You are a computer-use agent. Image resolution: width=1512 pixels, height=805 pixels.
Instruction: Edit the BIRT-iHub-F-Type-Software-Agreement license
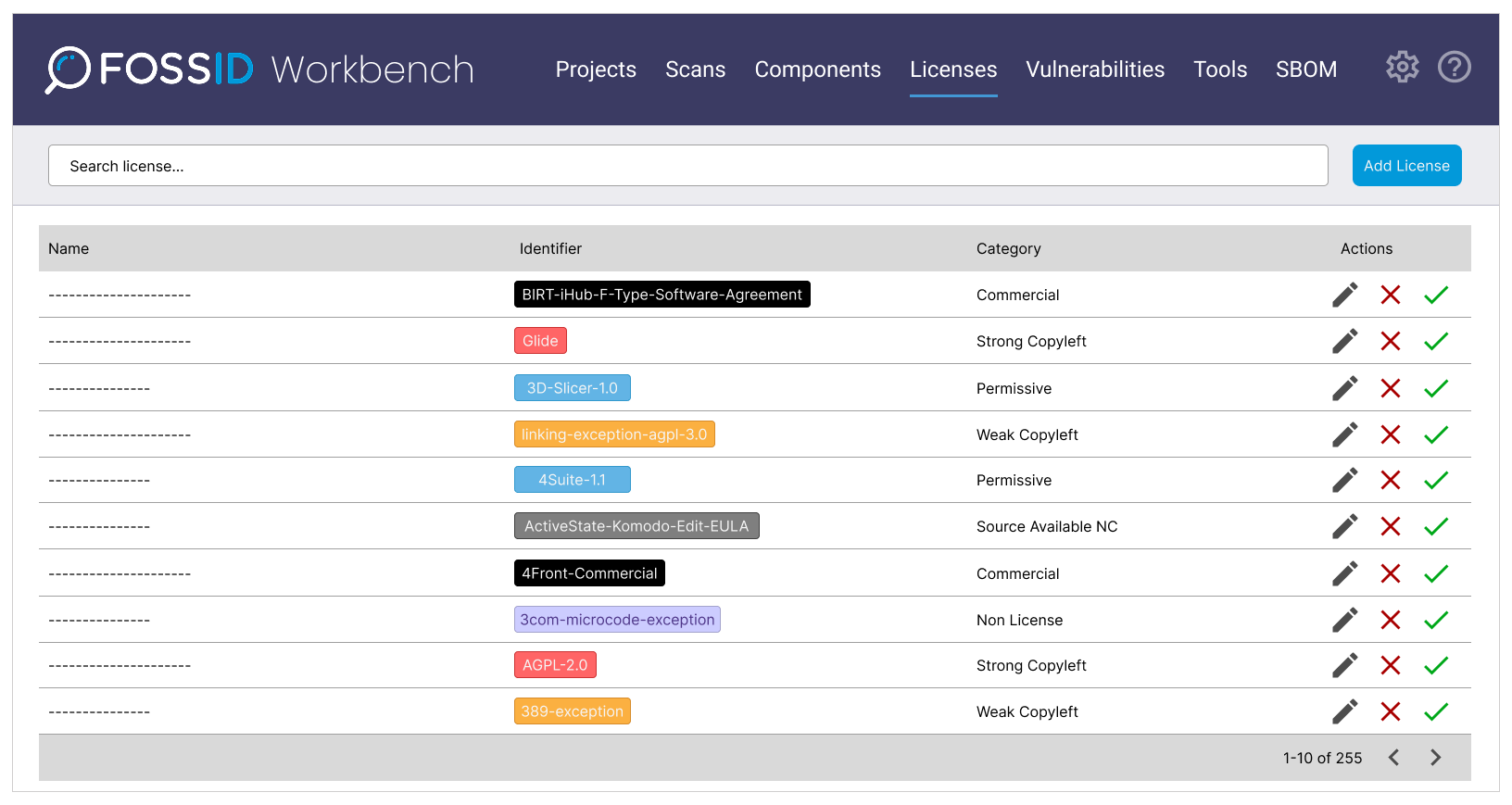[x=1345, y=295]
